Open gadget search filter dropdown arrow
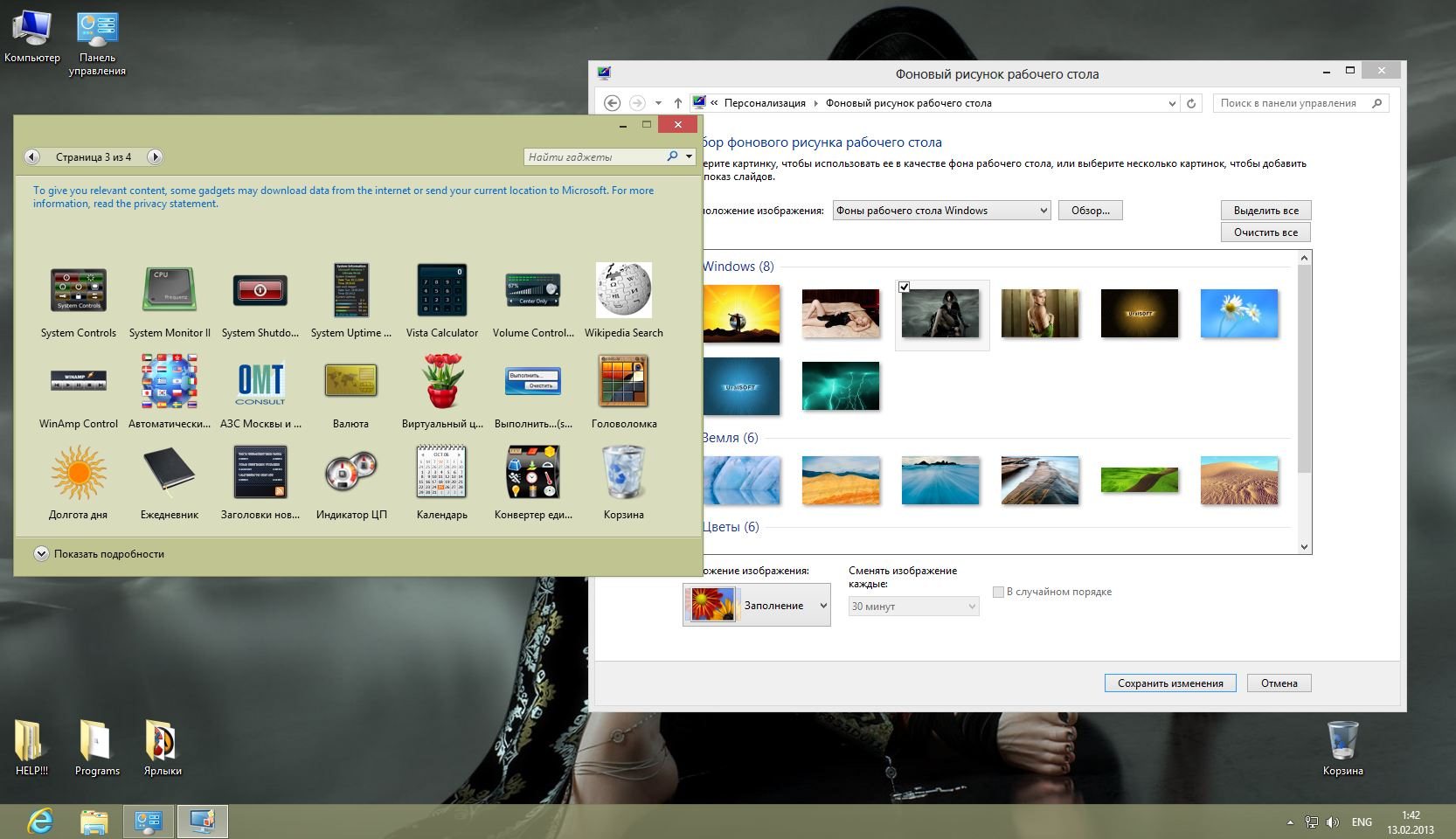Viewport: 1456px width, 839px height. coord(690,156)
